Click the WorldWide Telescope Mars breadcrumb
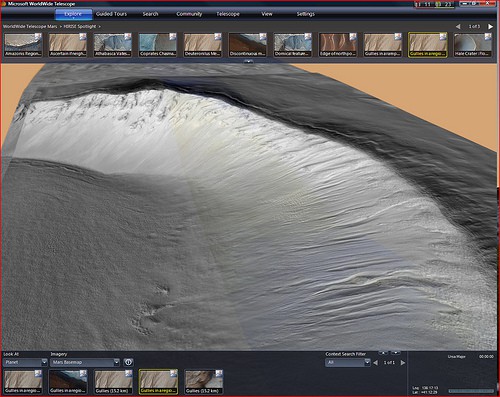 click(x=30, y=26)
